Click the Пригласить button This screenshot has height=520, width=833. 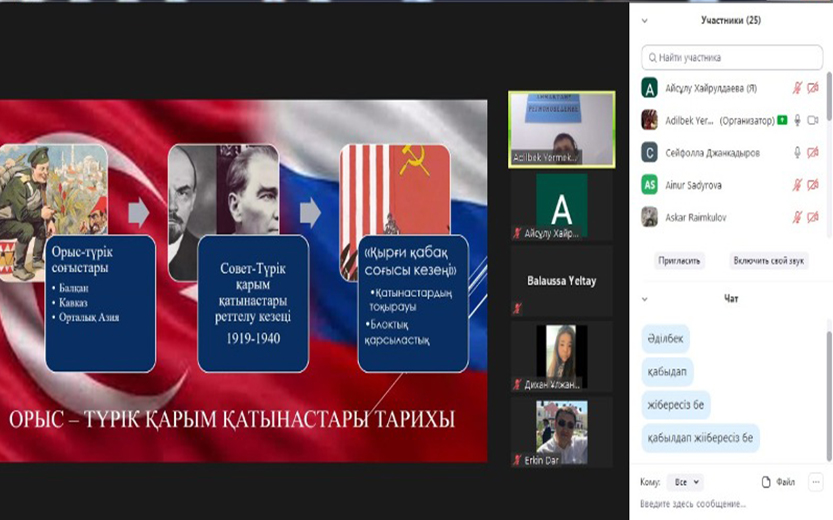coord(679,261)
